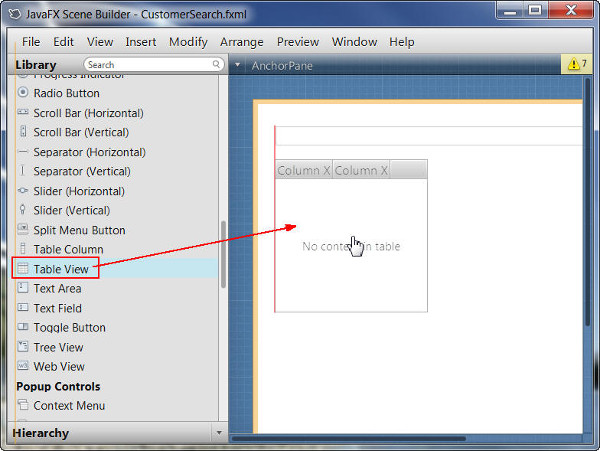The width and height of the screenshot is (600, 451).
Task: Open the Edit menu
Action: pyautogui.click(x=63, y=42)
